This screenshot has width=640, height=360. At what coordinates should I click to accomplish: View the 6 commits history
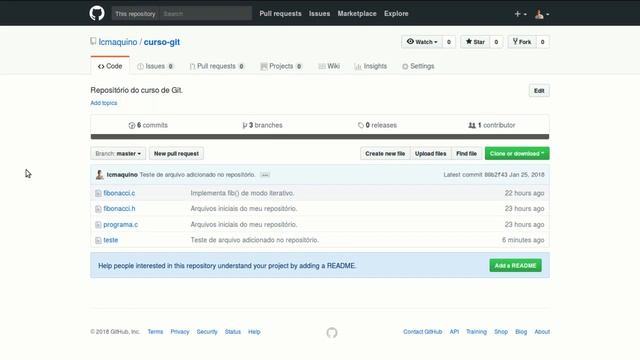(148, 125)
